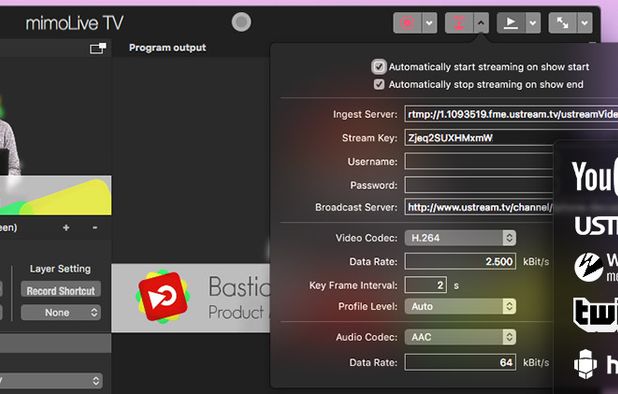Click the Ingest Server field

point(511,114)
